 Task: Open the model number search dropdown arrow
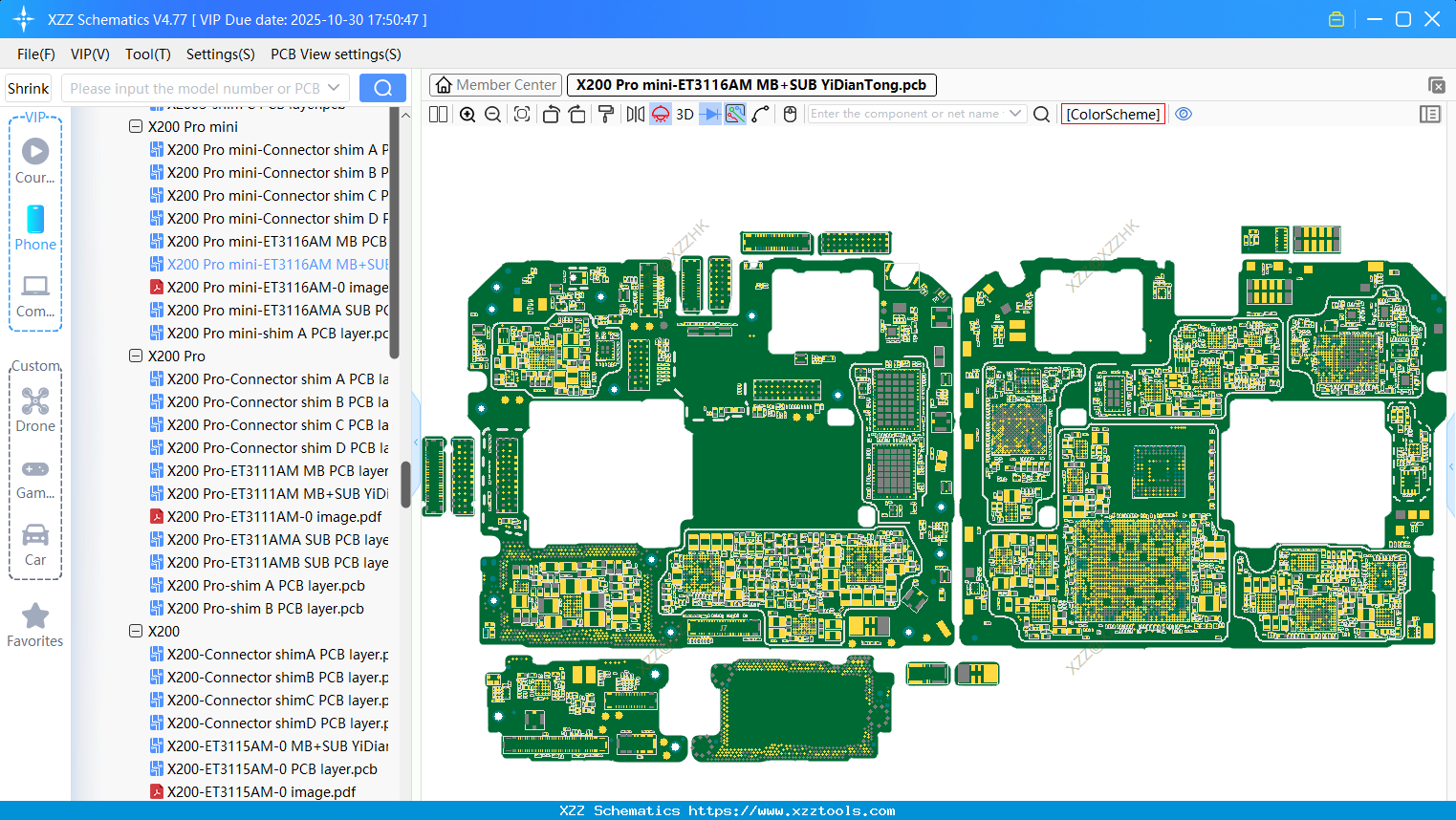335,88
